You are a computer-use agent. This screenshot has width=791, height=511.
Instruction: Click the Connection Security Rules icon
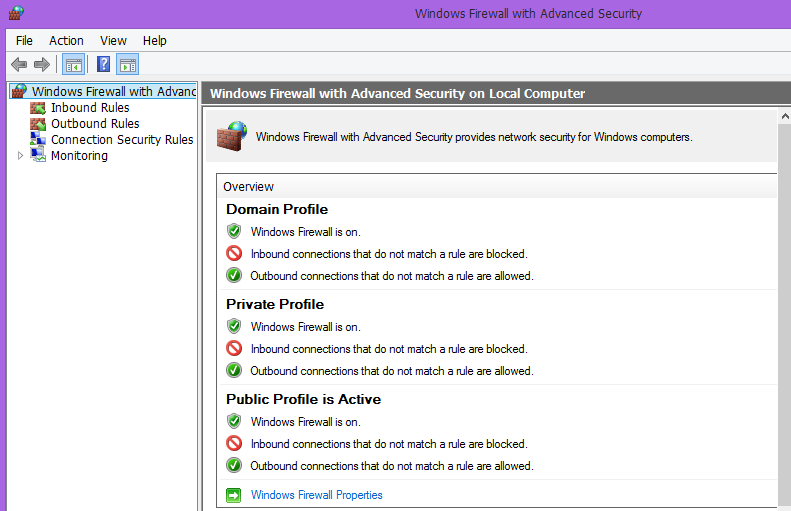point(38,139)
